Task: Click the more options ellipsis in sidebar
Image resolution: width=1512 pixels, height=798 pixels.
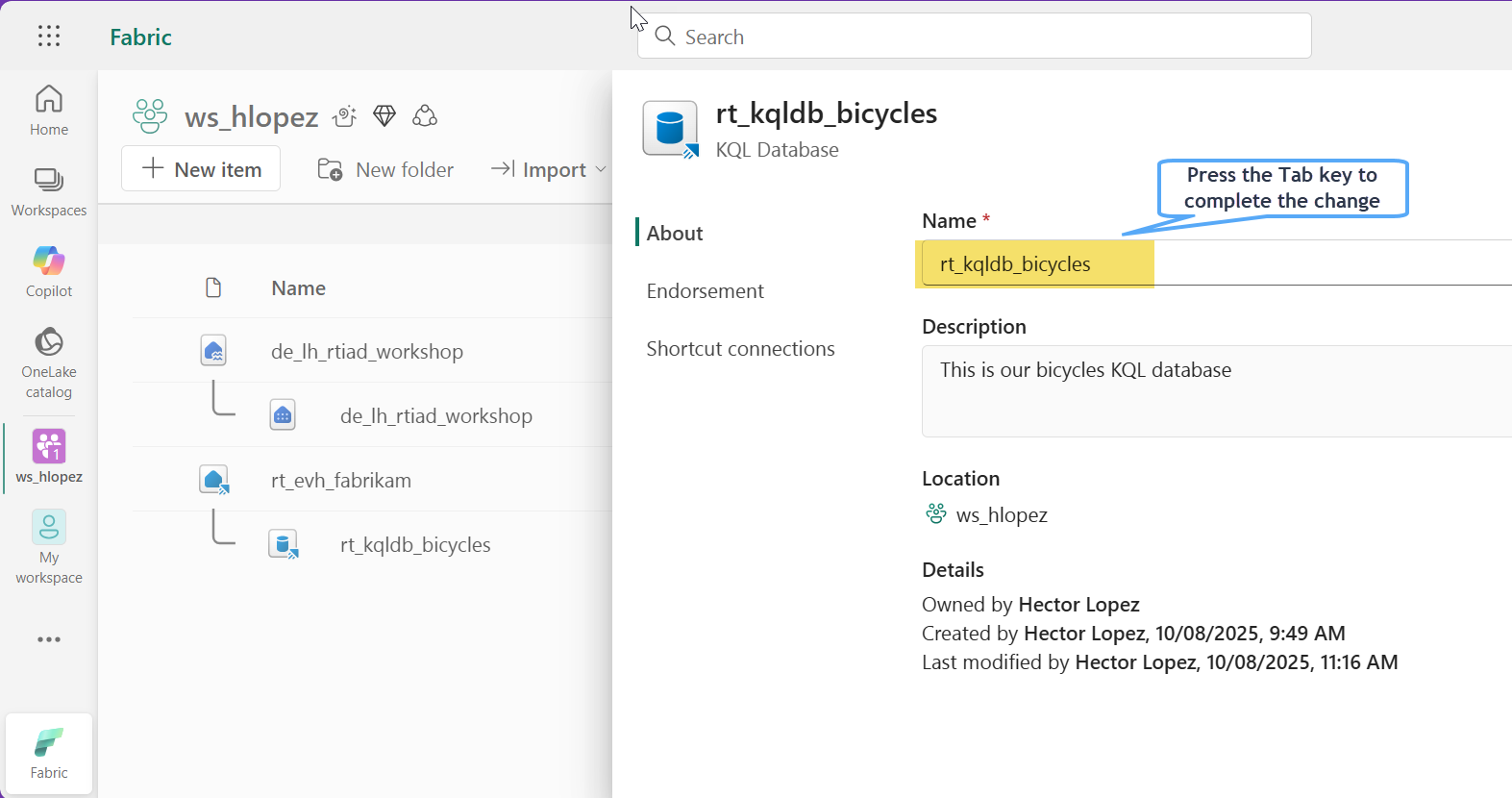Action: (x=49, y=639)
